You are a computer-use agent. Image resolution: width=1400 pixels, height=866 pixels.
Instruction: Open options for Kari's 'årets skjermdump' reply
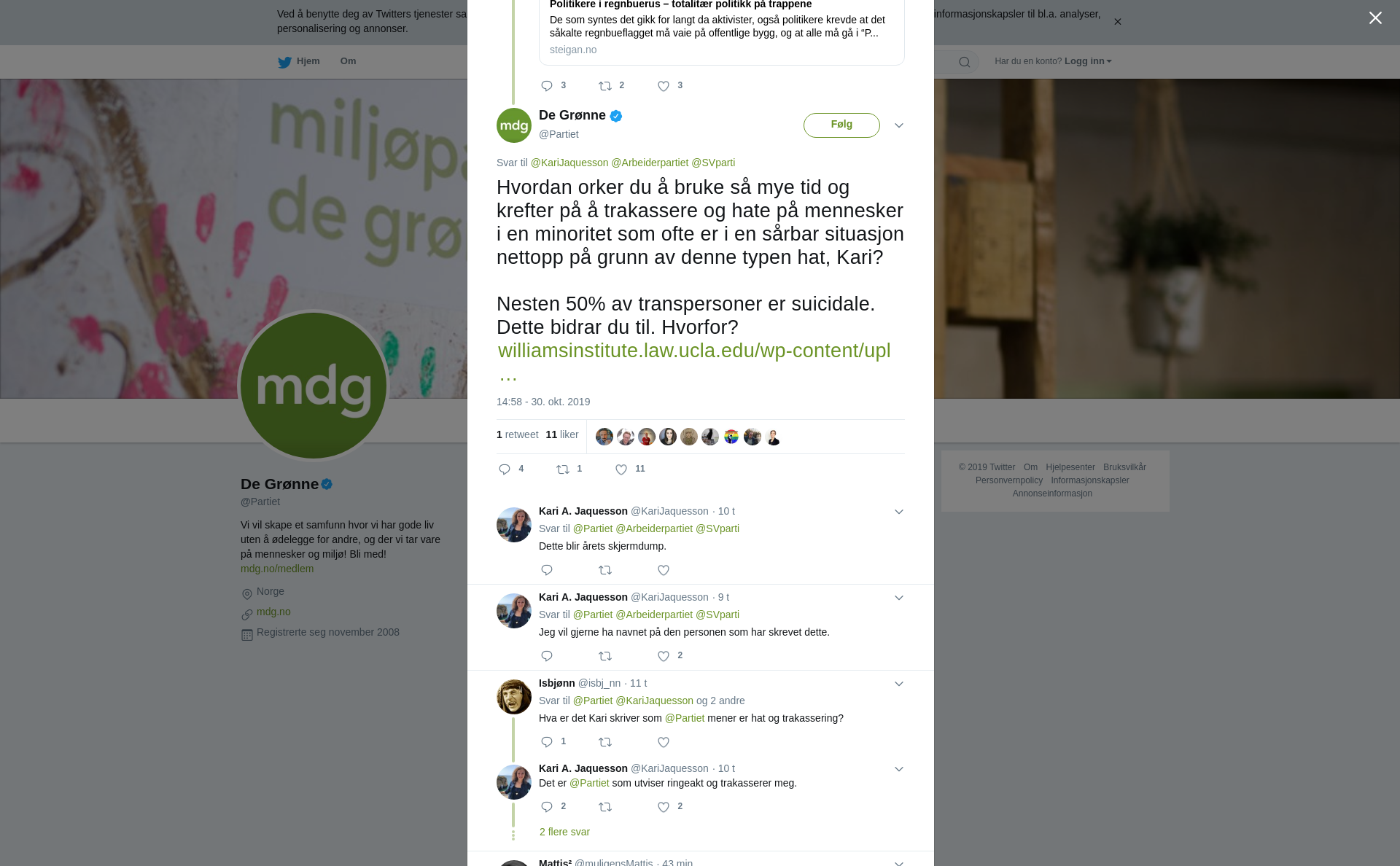pyautogui.click(x=899, y=512)
